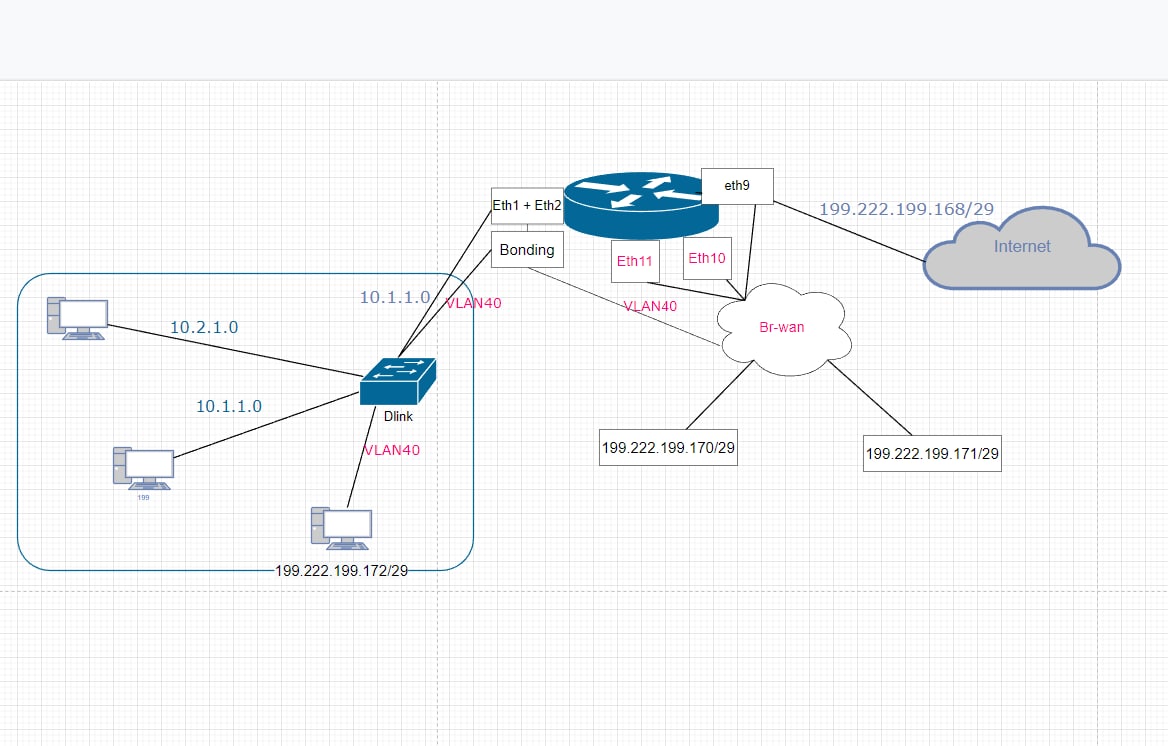Screen dimensions: 1168x746
Task: Select the Eth10 box
Action: [707, 258]
